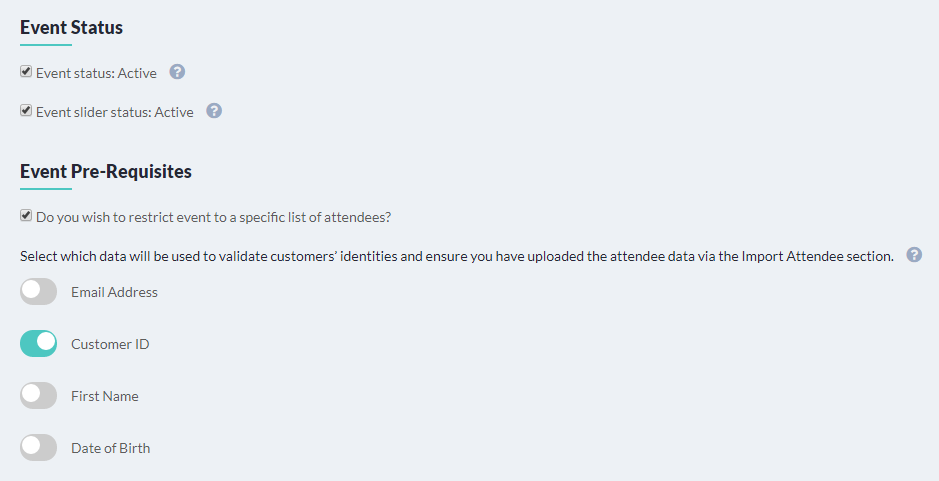Click the Event Pre-Requisites section heading

[x=106, y=171]
